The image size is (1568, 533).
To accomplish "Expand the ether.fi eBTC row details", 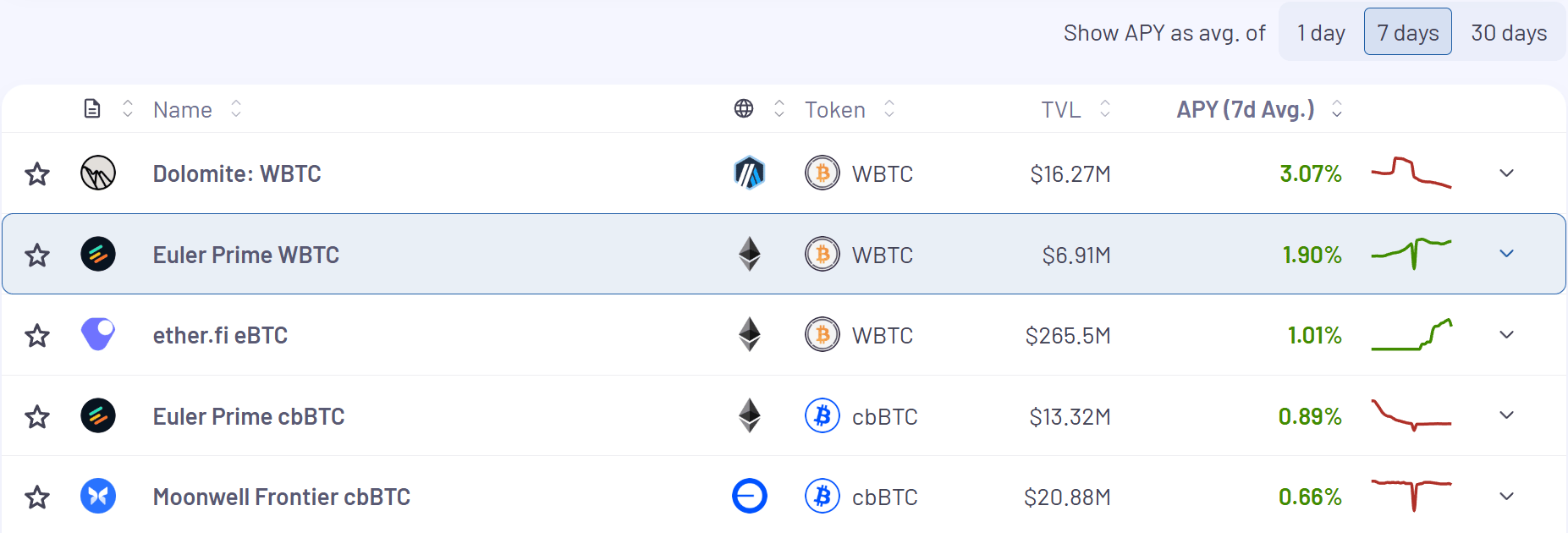I will click(x=1506, y=335).
